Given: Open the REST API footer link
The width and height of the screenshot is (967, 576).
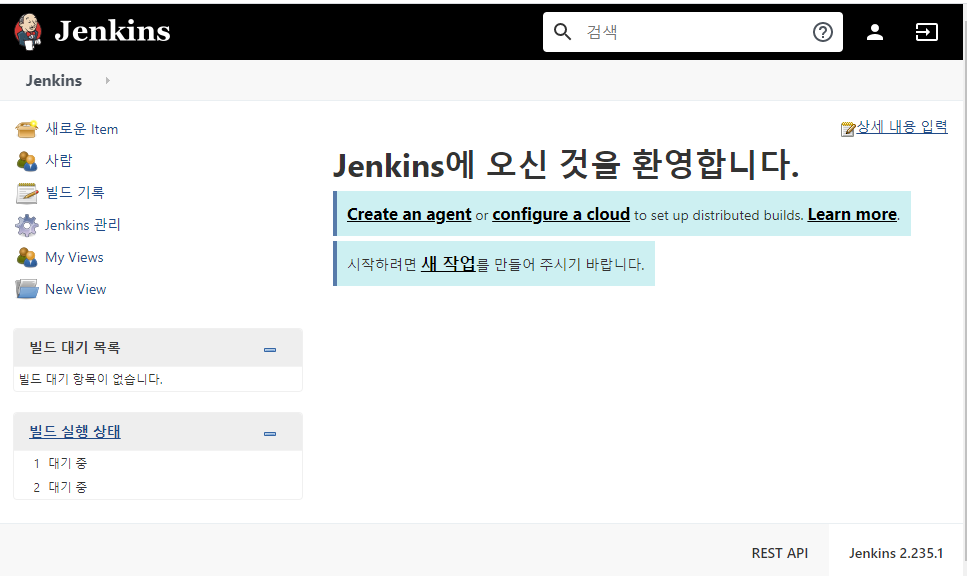Looking at the screenshot, I should click(x=780, y=553).
